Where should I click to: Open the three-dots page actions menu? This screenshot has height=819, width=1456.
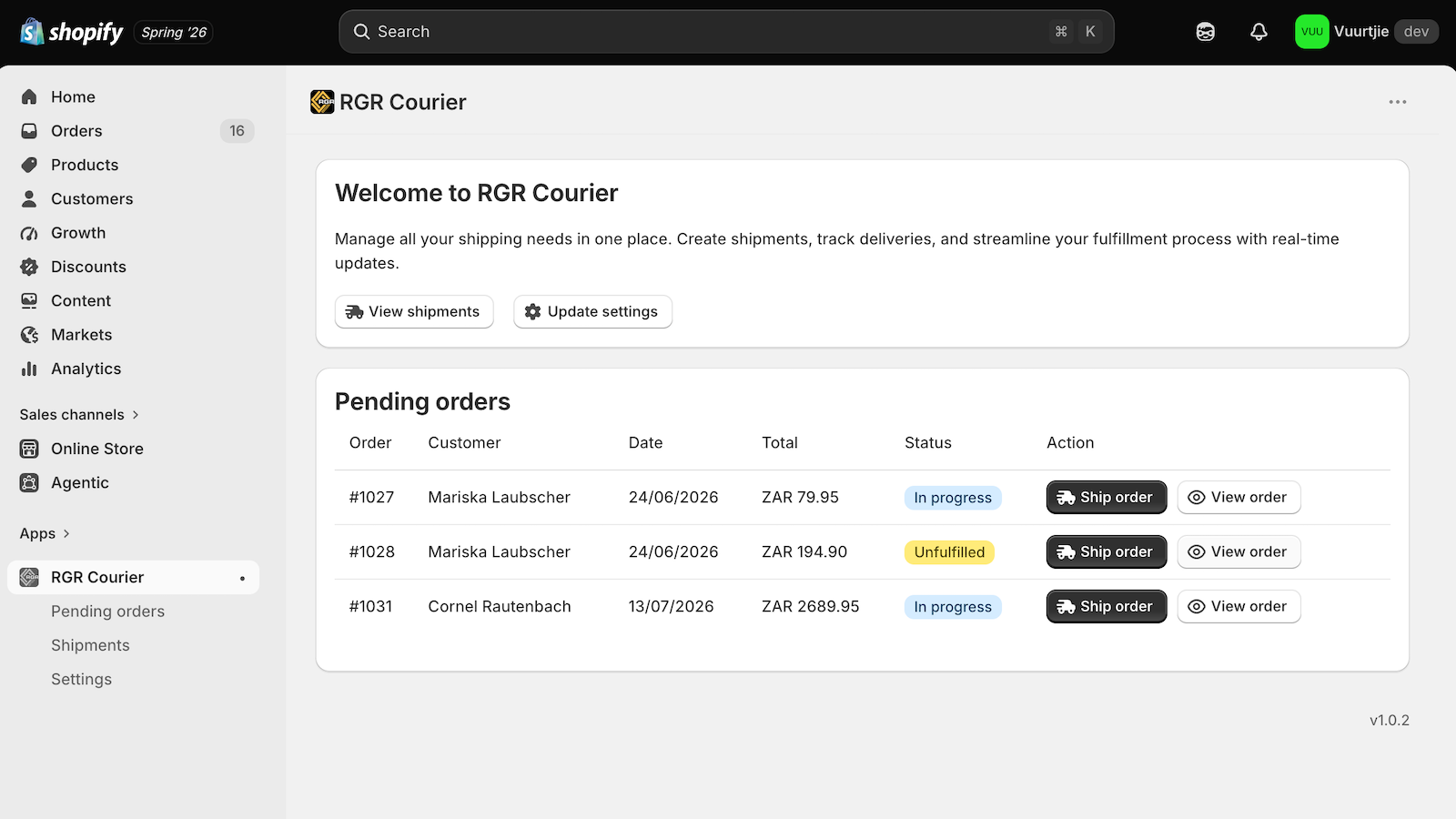click(1398, 102)
